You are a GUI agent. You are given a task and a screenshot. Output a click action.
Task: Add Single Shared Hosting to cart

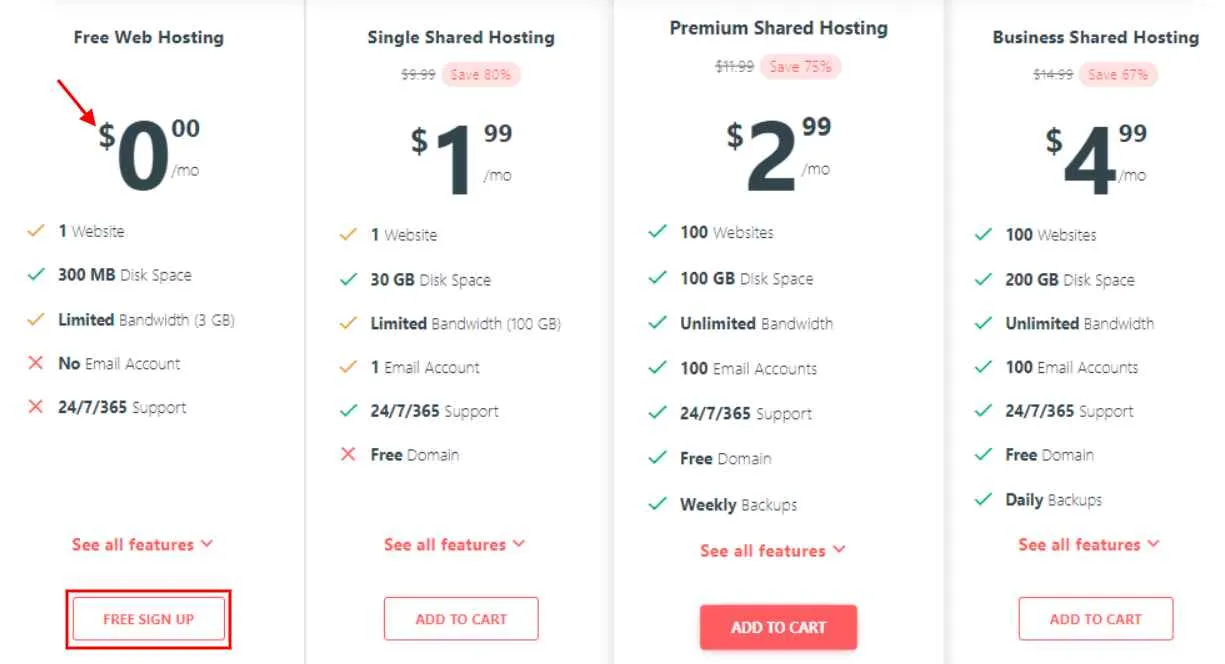[x=461, y=619]
